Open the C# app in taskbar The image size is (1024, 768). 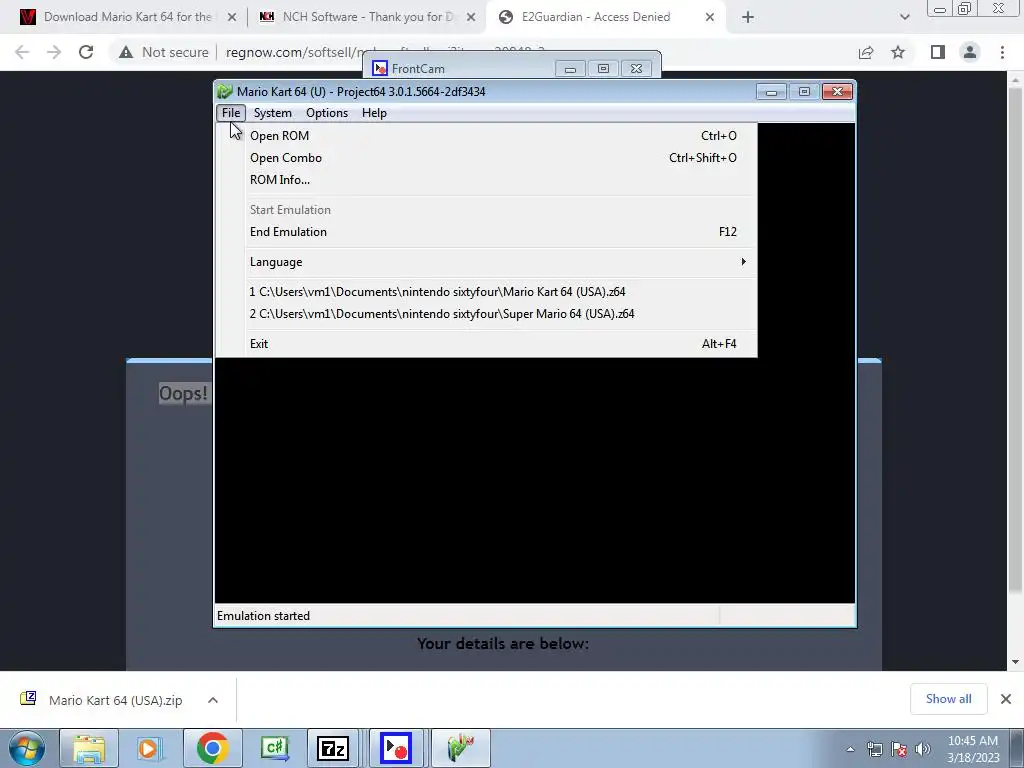click(274, 748)
